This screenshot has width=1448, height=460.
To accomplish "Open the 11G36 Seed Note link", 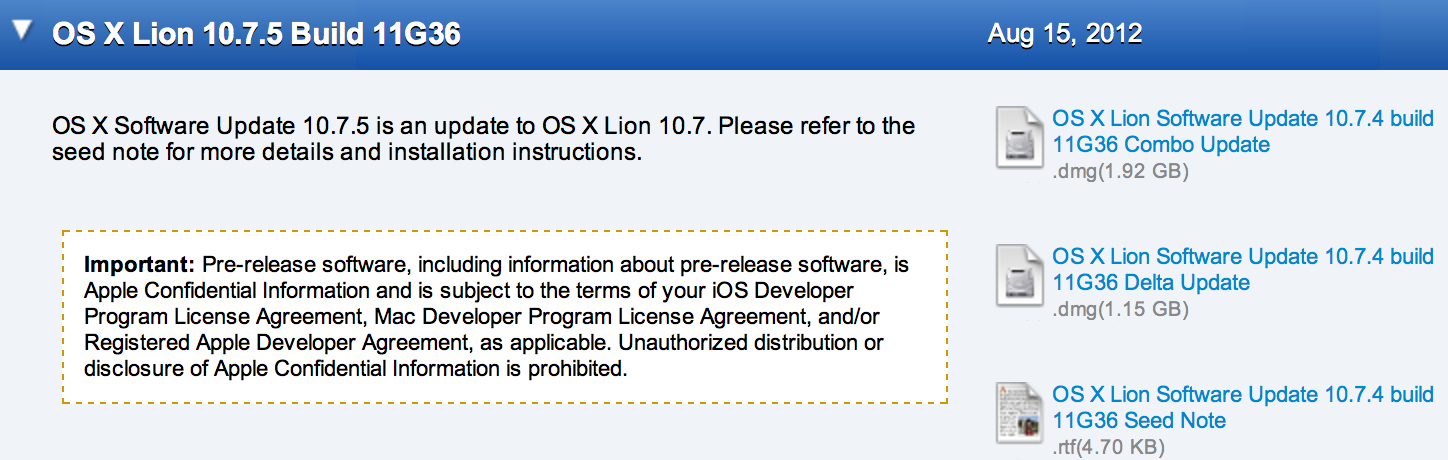I will pyautogui.click(x=1243, y=407).
